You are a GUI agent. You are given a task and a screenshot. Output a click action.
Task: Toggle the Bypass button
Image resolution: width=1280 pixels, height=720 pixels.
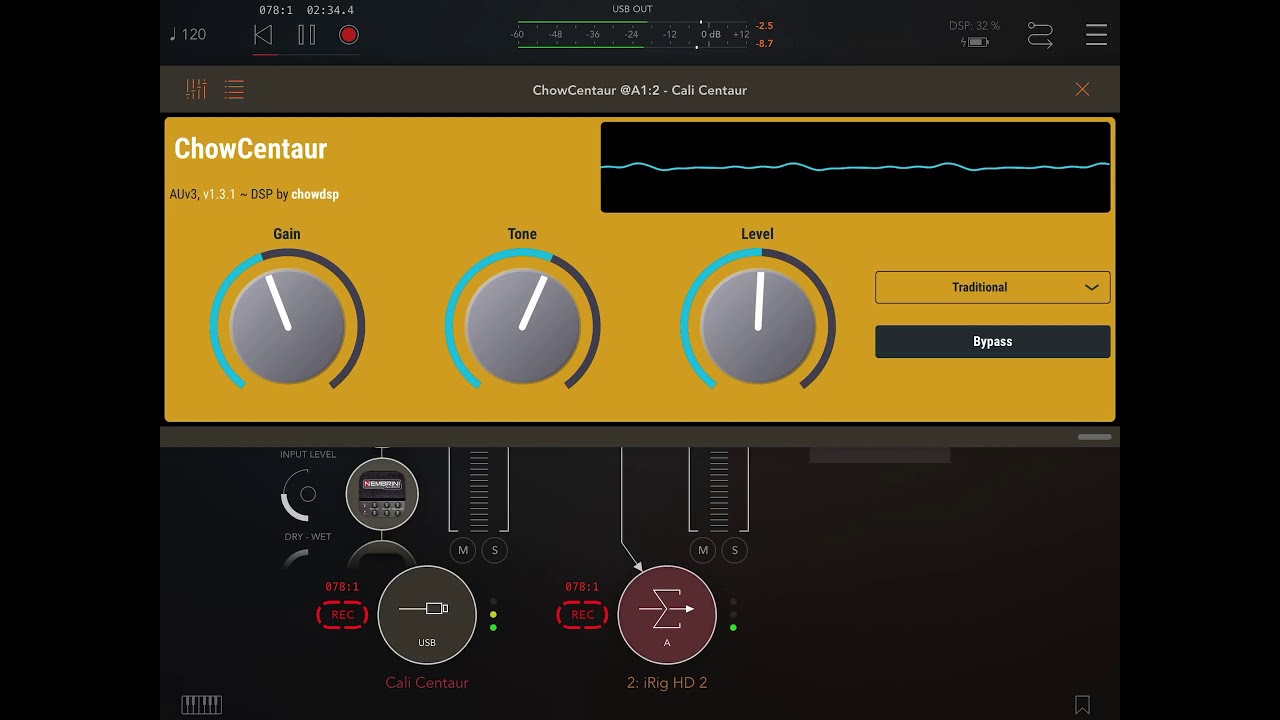[x=992, y=341]
